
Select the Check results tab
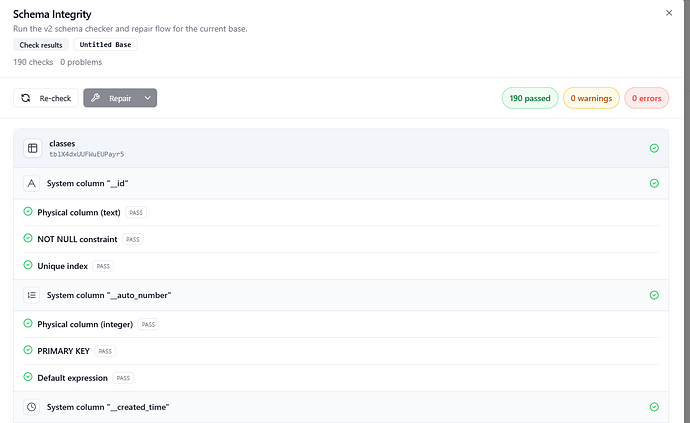[x=41, y=45]
